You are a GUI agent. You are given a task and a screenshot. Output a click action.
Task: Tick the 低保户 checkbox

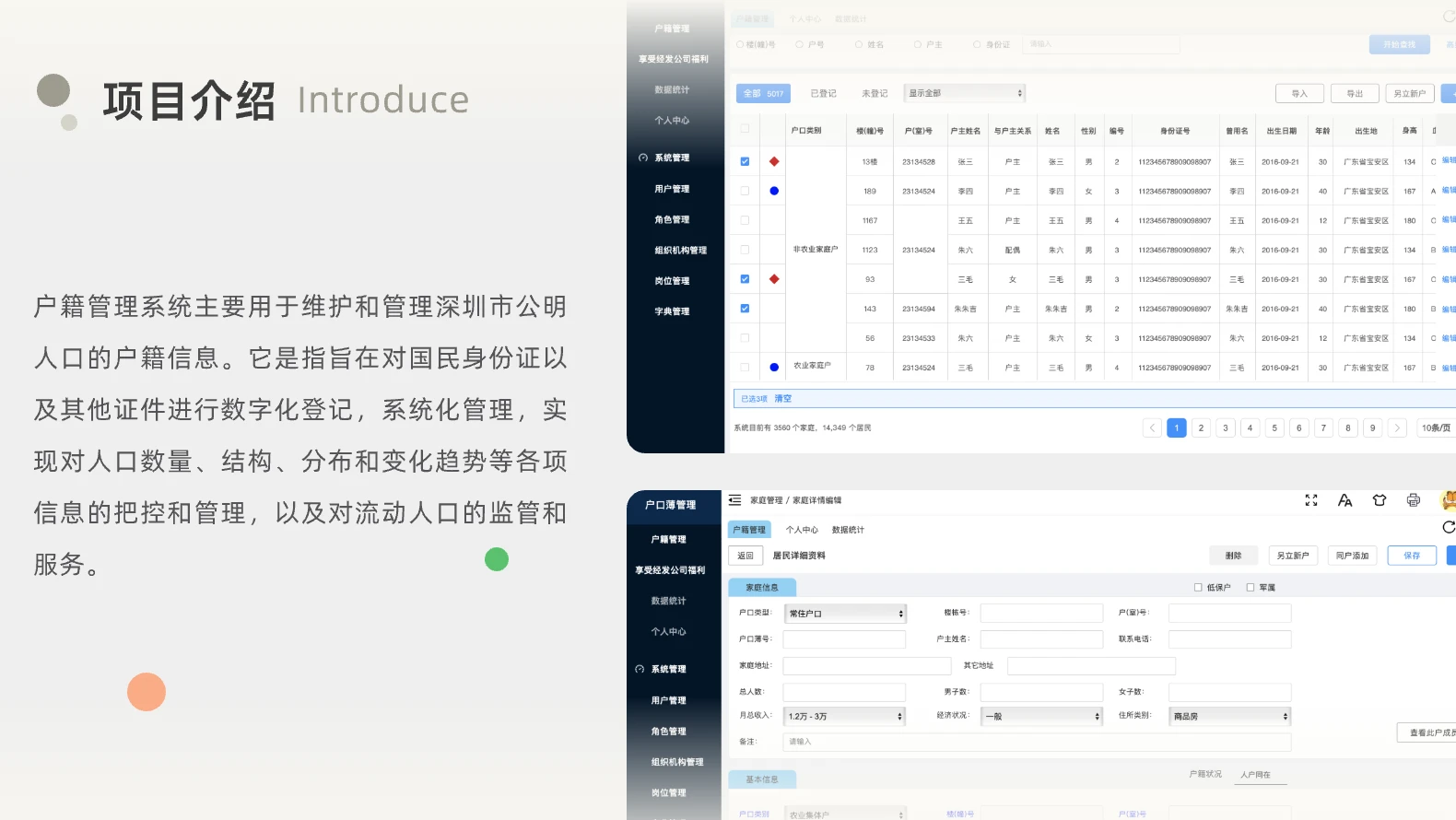pyautogui.click(x=1198, y=587)
